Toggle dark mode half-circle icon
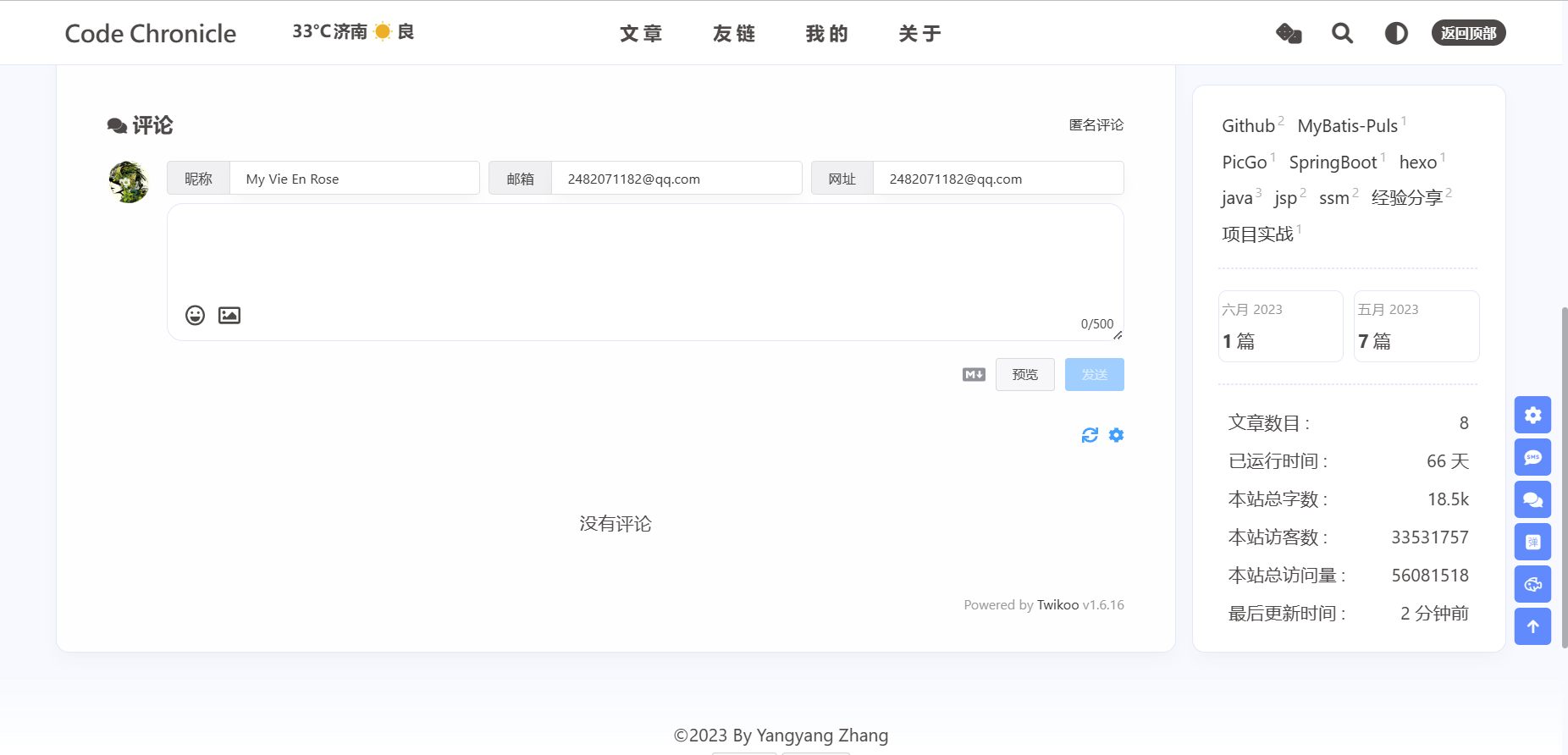The image size is (1568, 755). pos(1396,33)
